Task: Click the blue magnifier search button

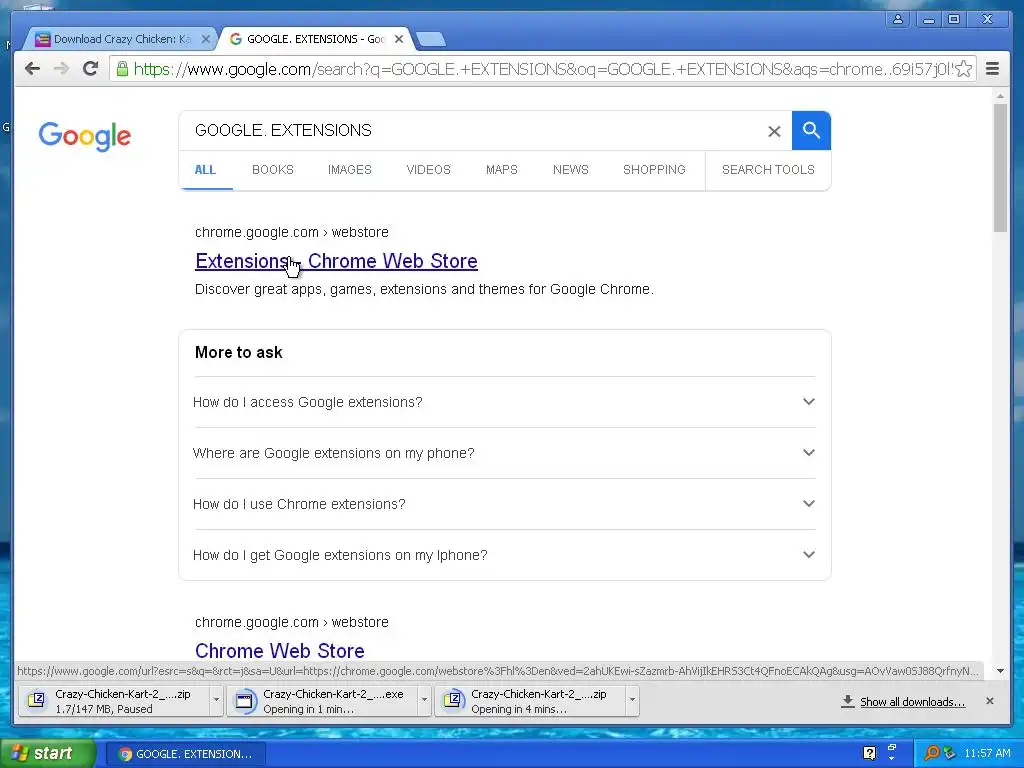Action: tap(811, 131)
